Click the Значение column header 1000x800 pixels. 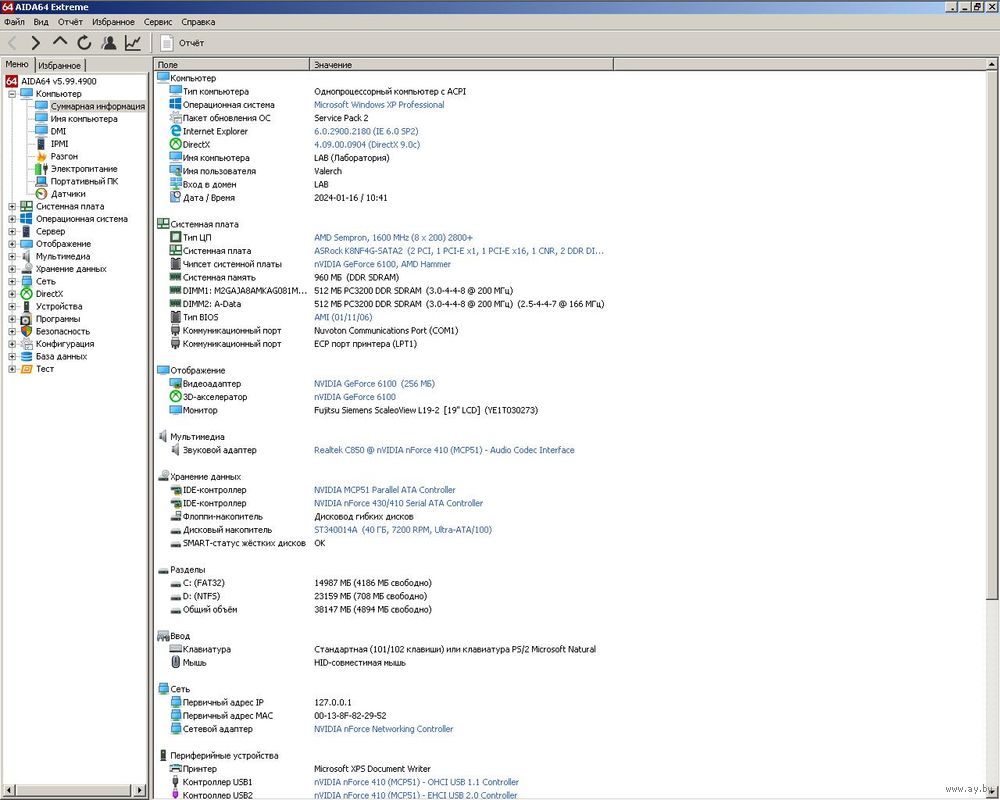[x=333, y=65]
